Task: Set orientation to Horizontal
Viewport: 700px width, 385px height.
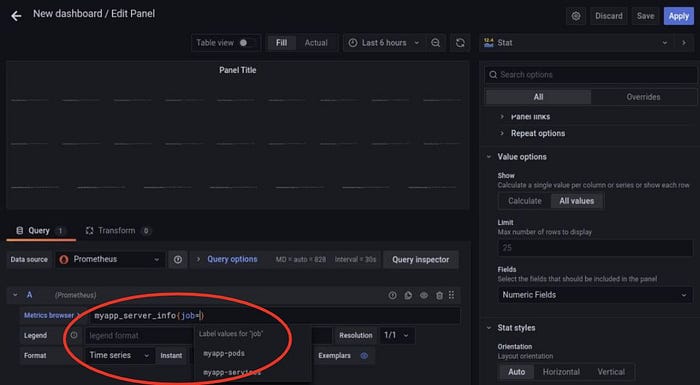Action: 561,372
